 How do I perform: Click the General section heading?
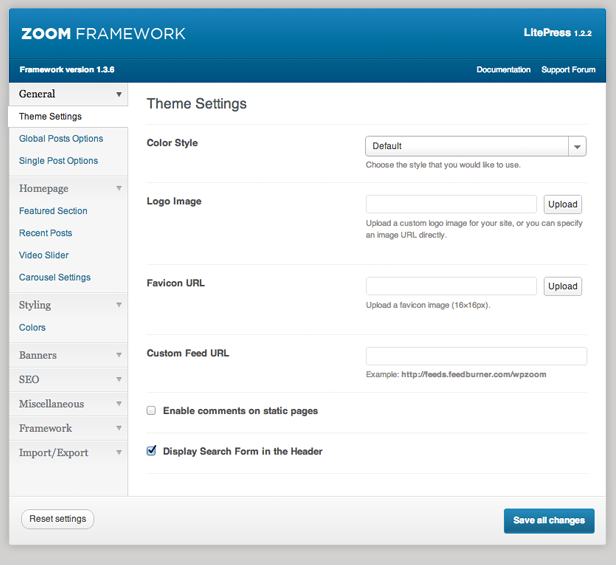point(37,94)
